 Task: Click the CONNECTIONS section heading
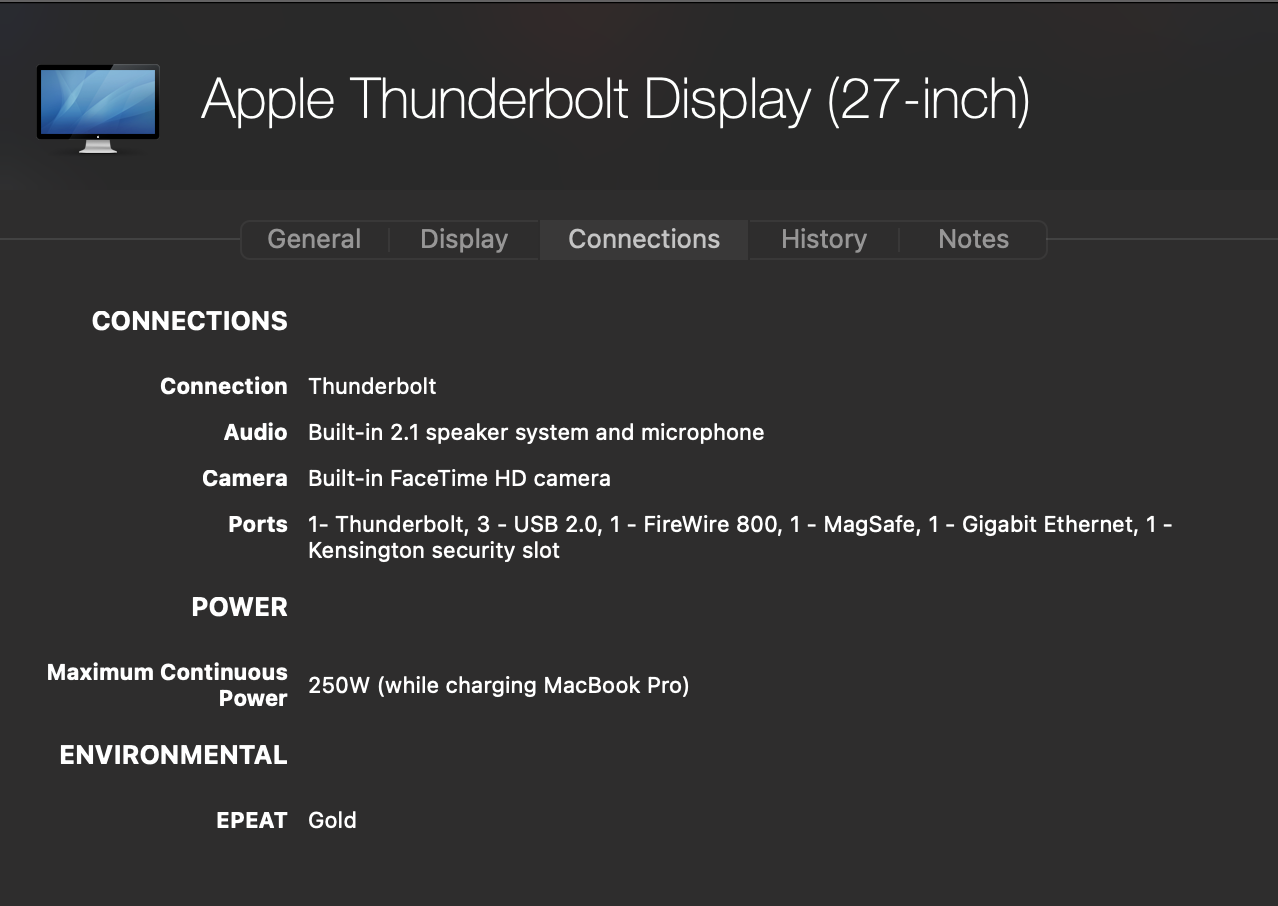click(190, 321)
